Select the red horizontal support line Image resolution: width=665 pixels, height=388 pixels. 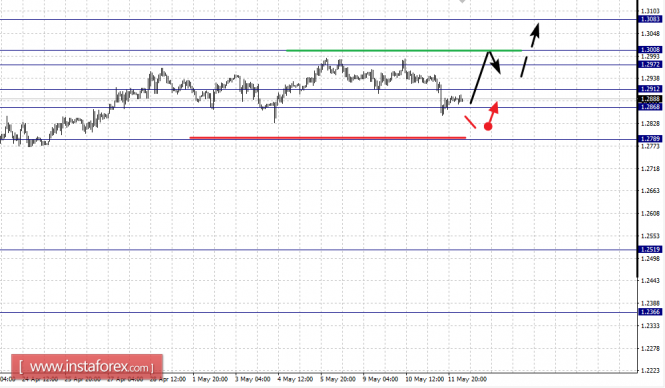tap(327, 138)
